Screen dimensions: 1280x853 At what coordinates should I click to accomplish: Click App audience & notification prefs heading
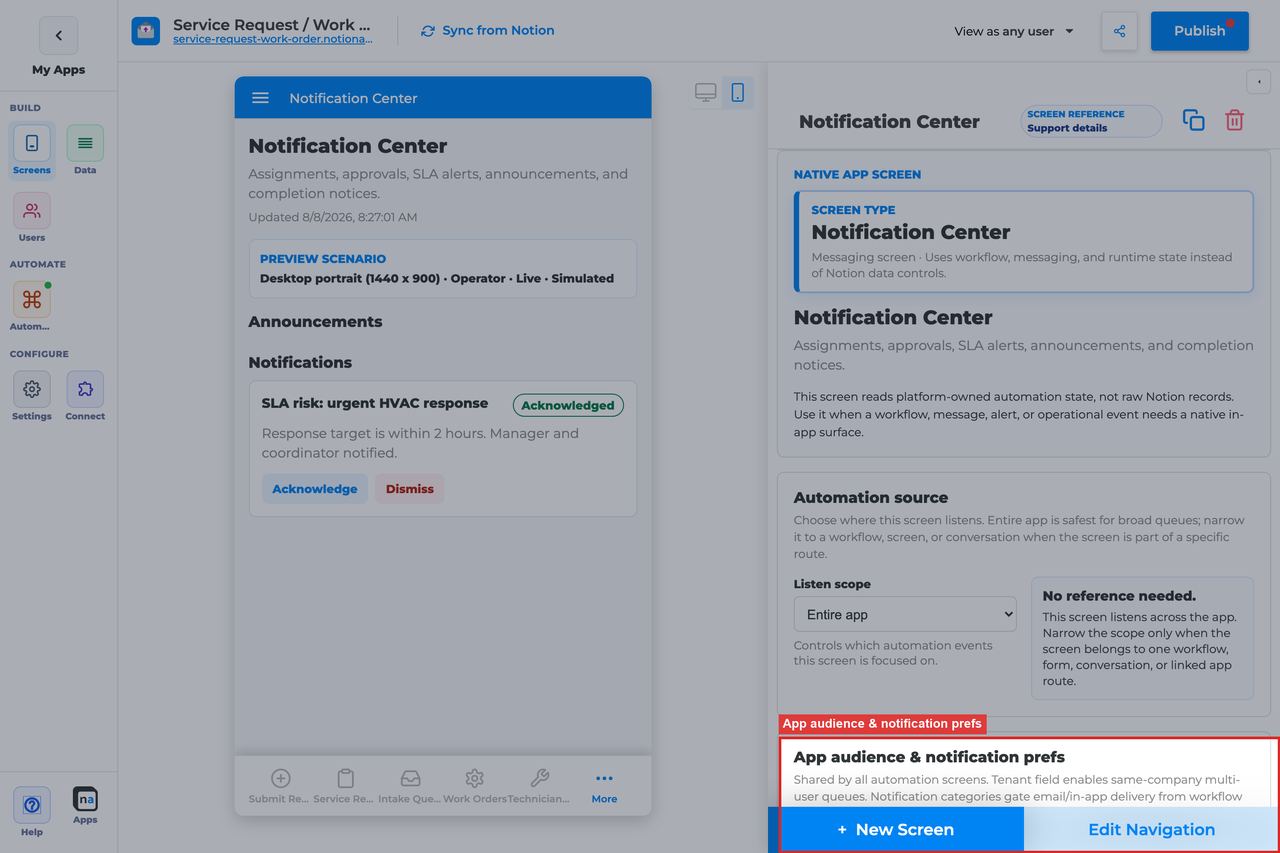[x=929, y=757]
